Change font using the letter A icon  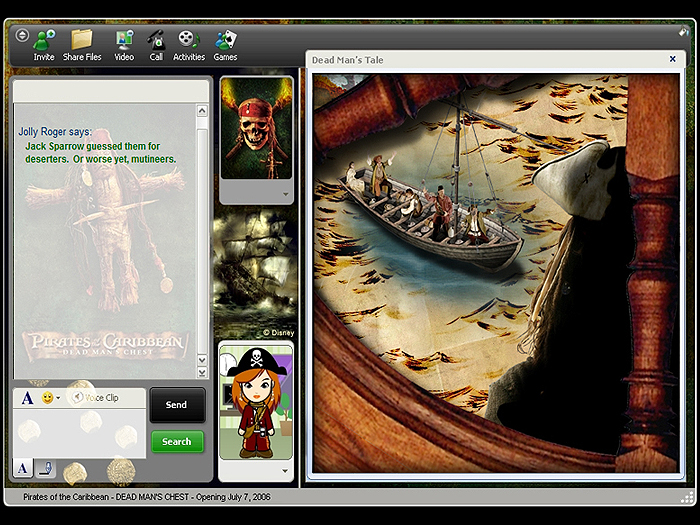point(27,397)
